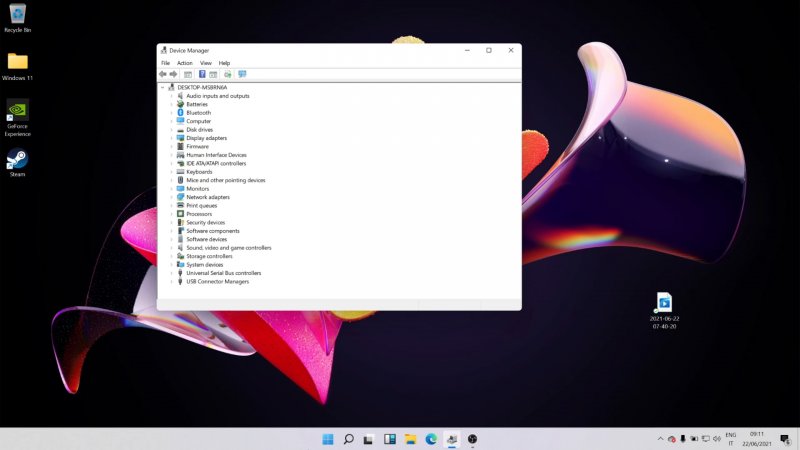Image resolution: width=800 pixels, height=450 pixels.
Task: Open the Windows Start button in taskbar
Action: click(328, 439)
